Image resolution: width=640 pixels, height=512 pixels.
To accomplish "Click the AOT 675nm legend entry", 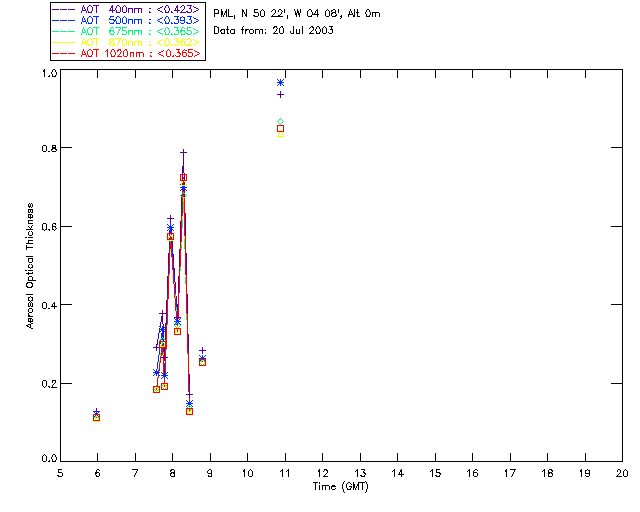I will pos(126,31).
